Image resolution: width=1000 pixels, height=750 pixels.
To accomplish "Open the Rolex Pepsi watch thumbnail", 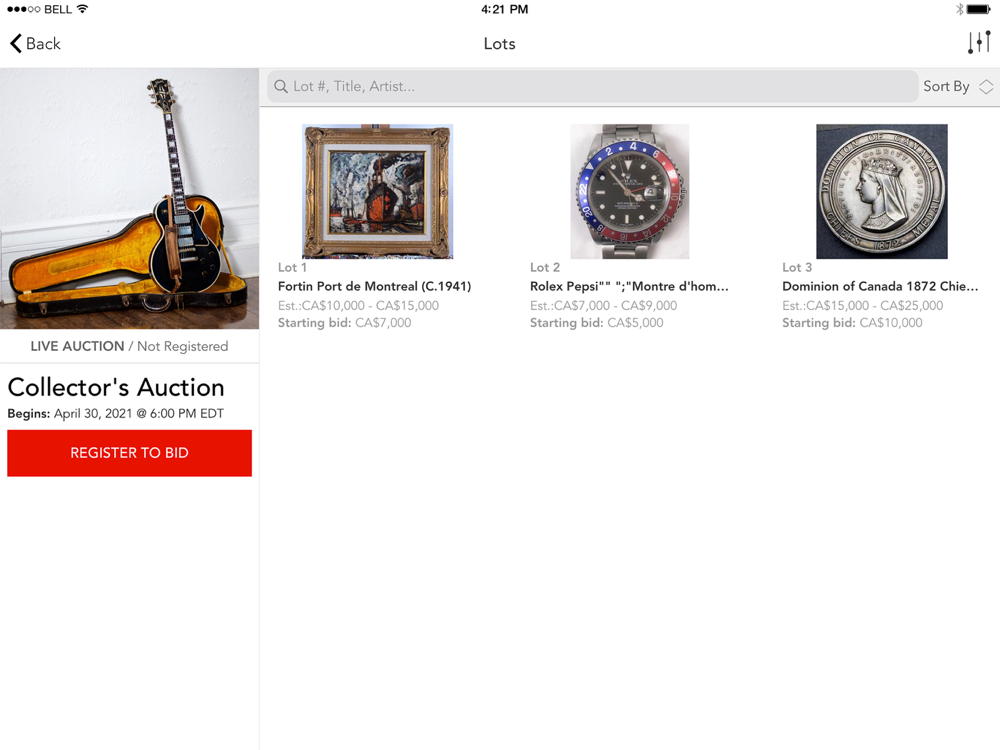I will click(x=629, y=191).
